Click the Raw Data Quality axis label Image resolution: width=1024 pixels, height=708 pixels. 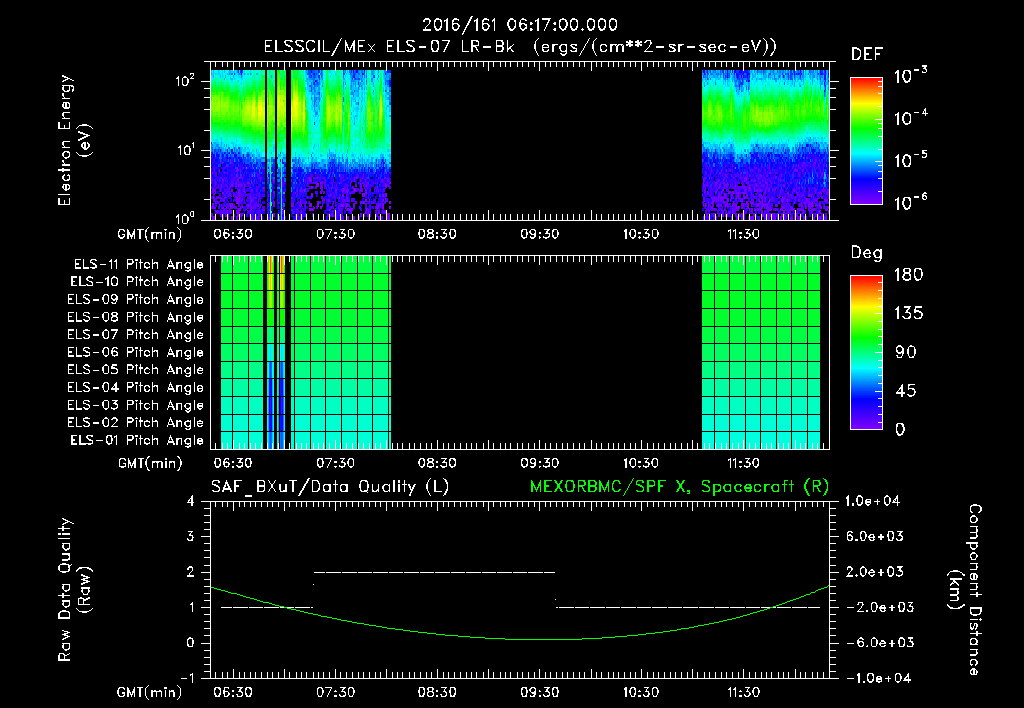[74, 590]
